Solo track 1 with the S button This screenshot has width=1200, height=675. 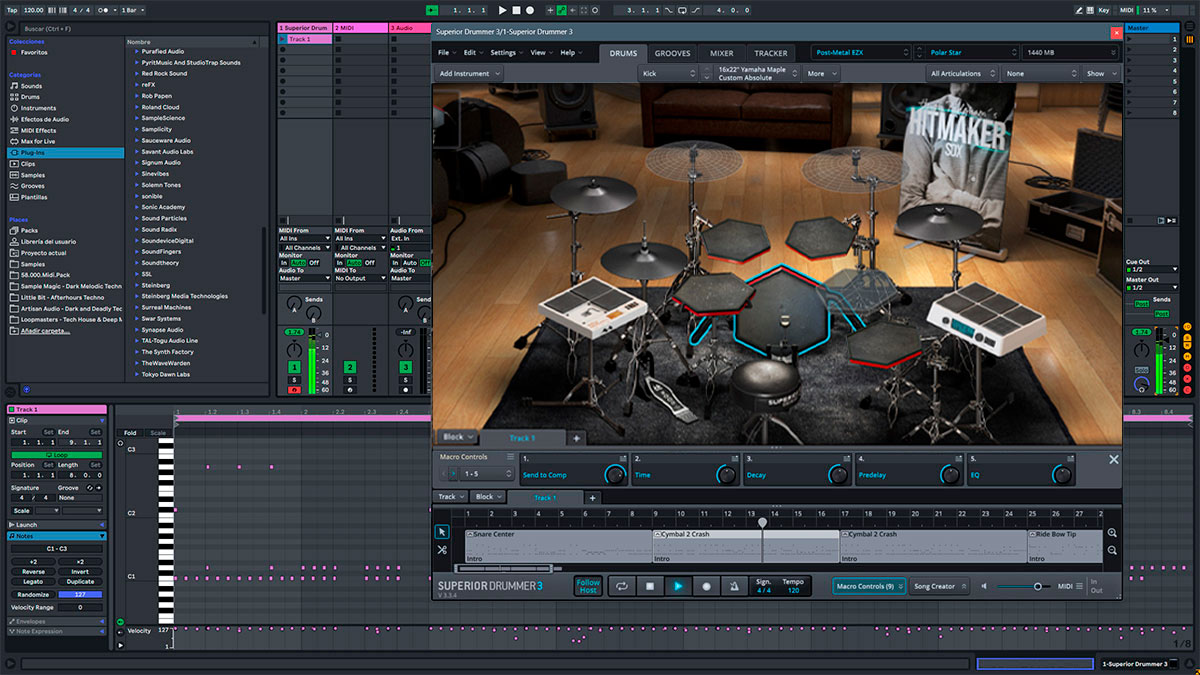294,381
